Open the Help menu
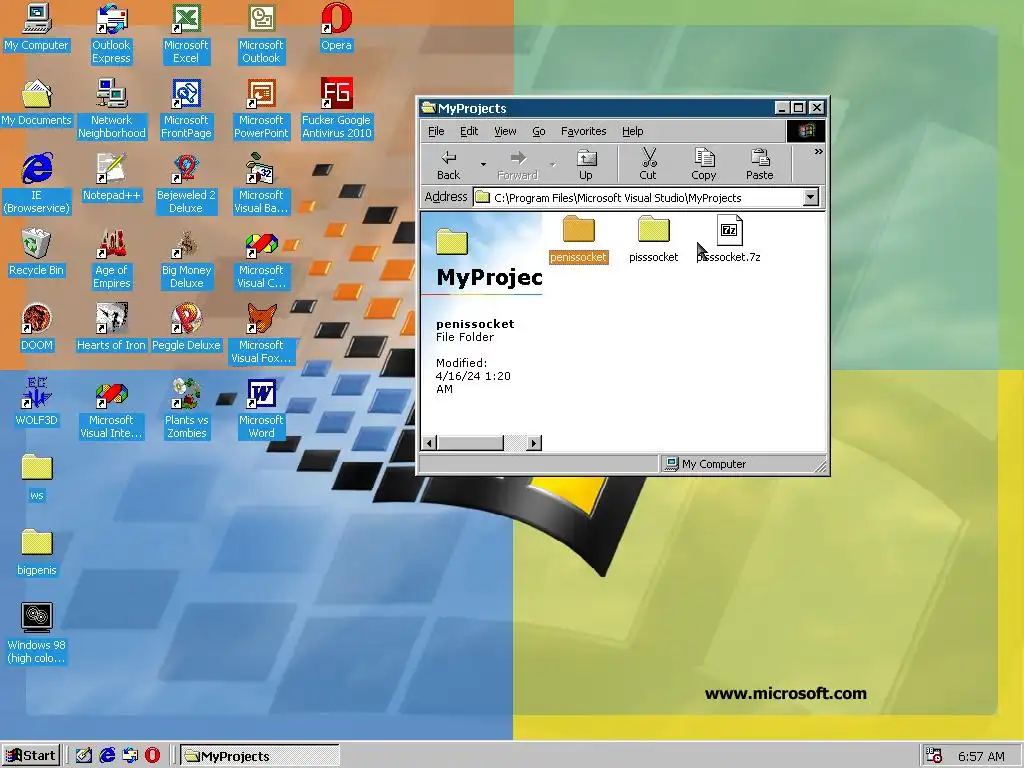 pyautogui.click(x=632, y=131)
